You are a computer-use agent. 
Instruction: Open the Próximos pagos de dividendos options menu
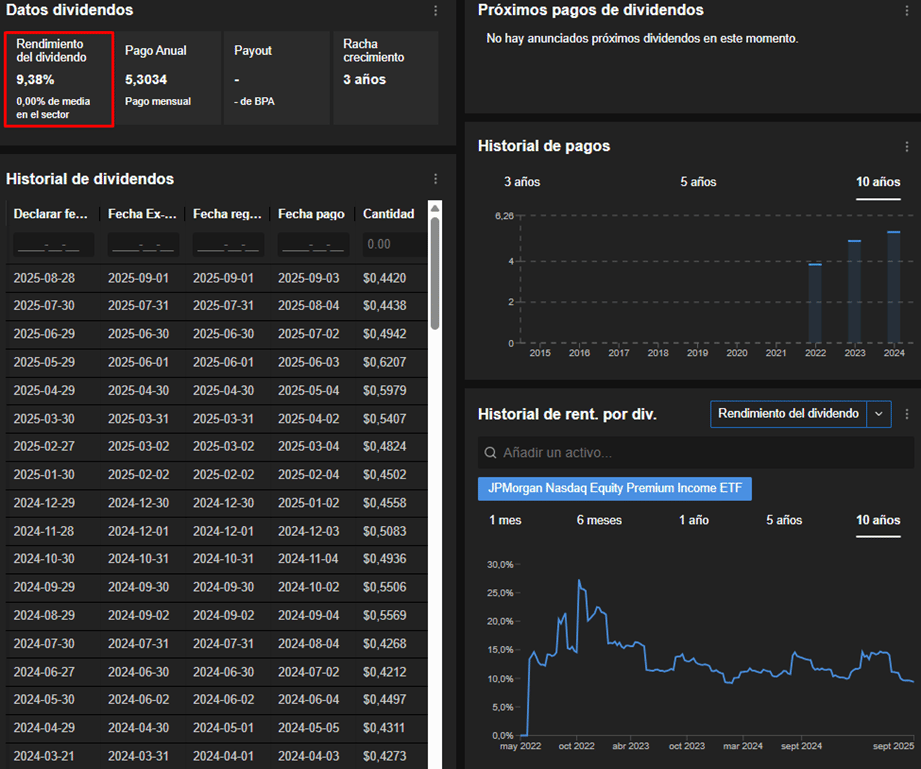(907, 10)
